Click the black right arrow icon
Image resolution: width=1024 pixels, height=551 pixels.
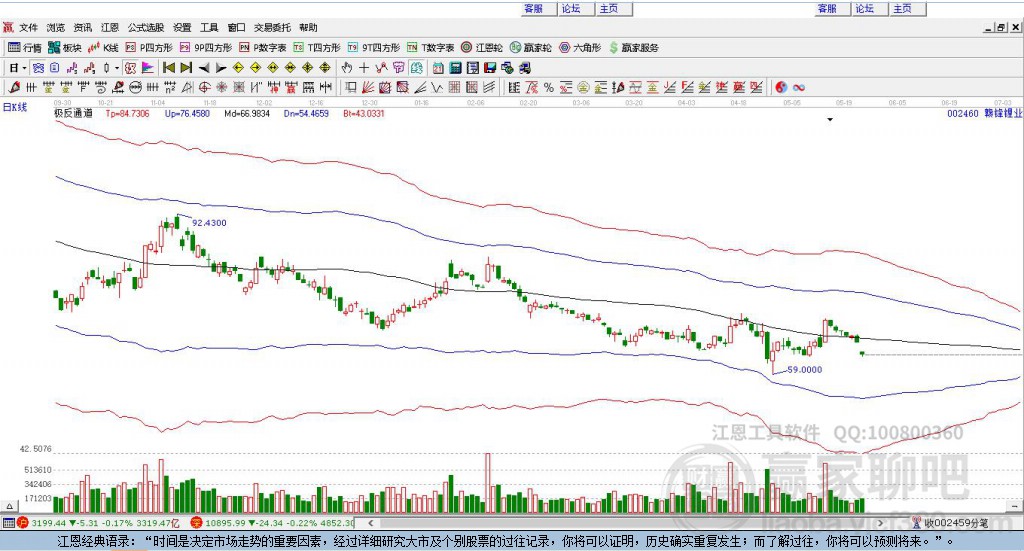tap(221, 68)
